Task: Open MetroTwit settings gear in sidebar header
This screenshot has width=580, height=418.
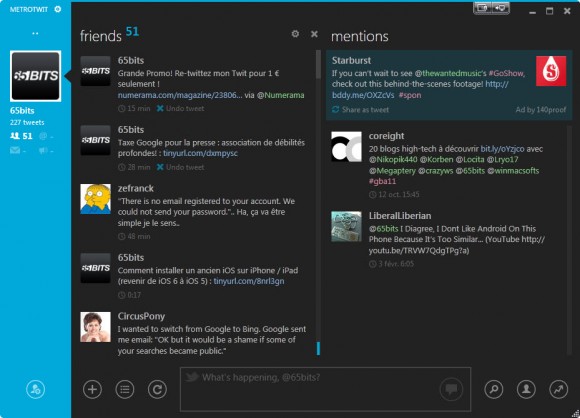Action: coord(58,9)
